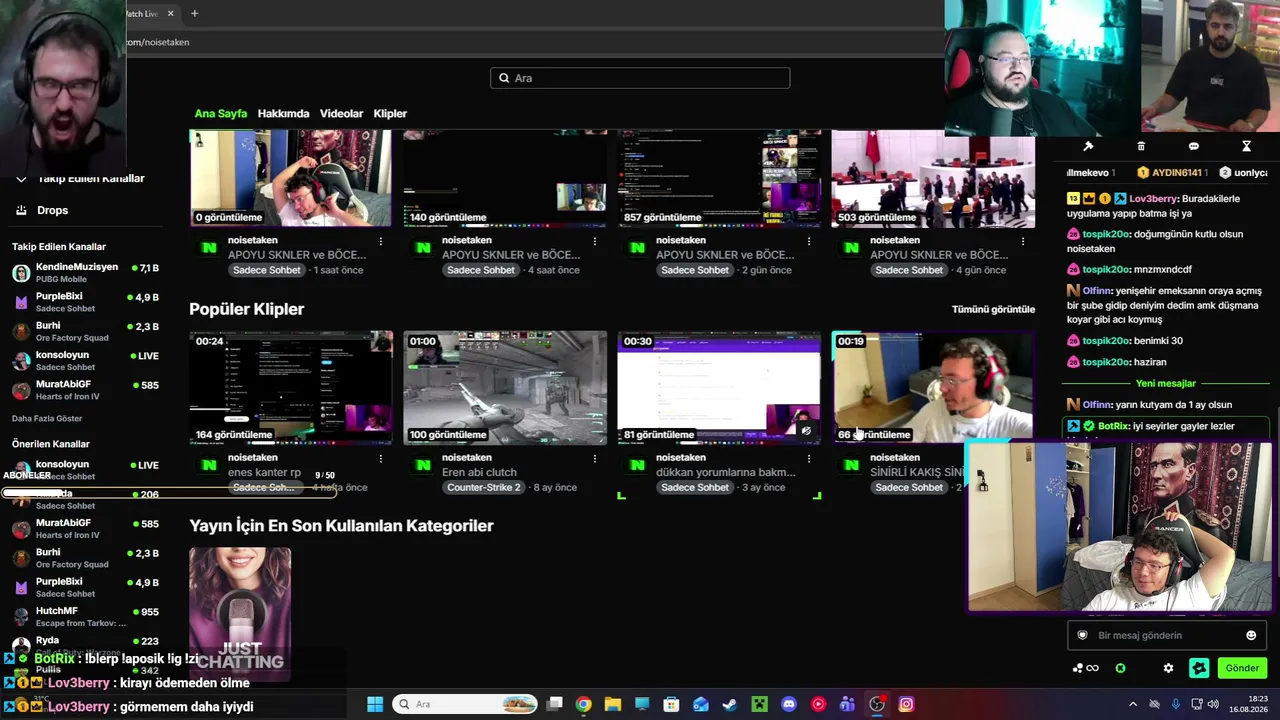
Task: Click the trash icon above chat
Action: (x=1141, y=146)
